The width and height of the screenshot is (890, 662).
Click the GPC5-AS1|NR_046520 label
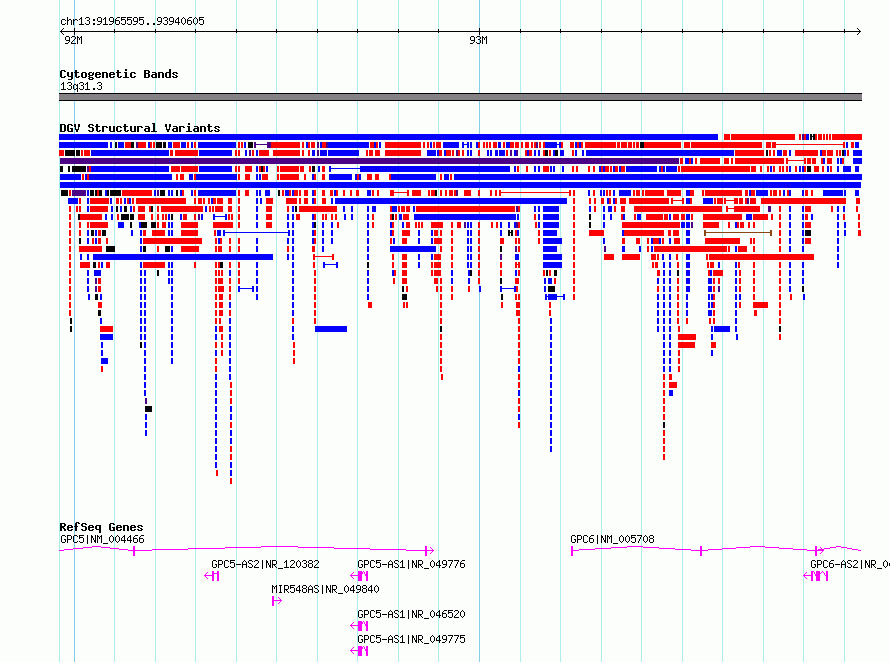click(411, 614)
